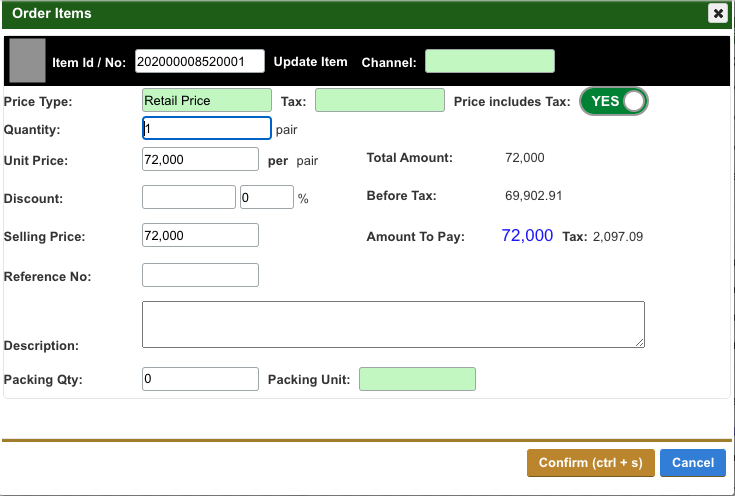The width and height of the screenshot is (735, 496).
Task: Click the Unit Price field
Action: tap(200, 159)
